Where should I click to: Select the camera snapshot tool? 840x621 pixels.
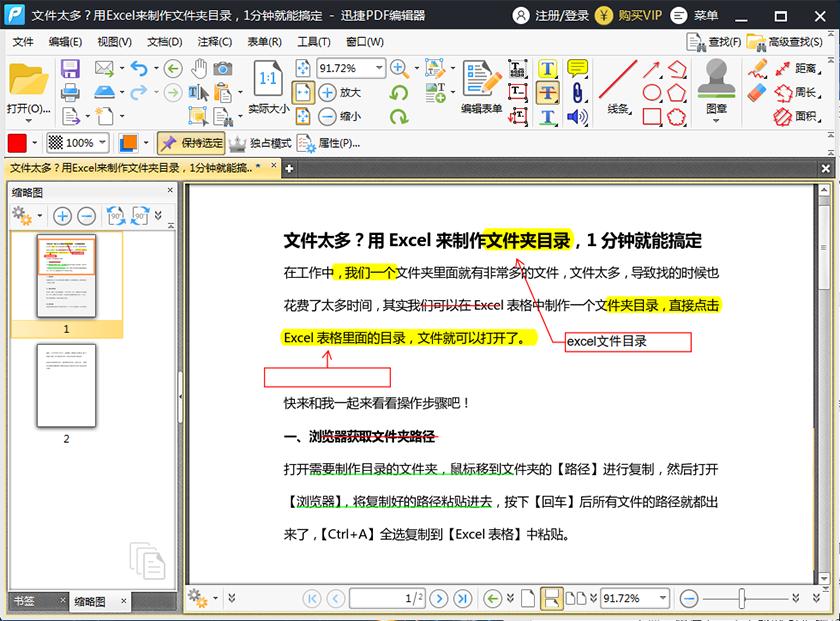tap(222, 70)
